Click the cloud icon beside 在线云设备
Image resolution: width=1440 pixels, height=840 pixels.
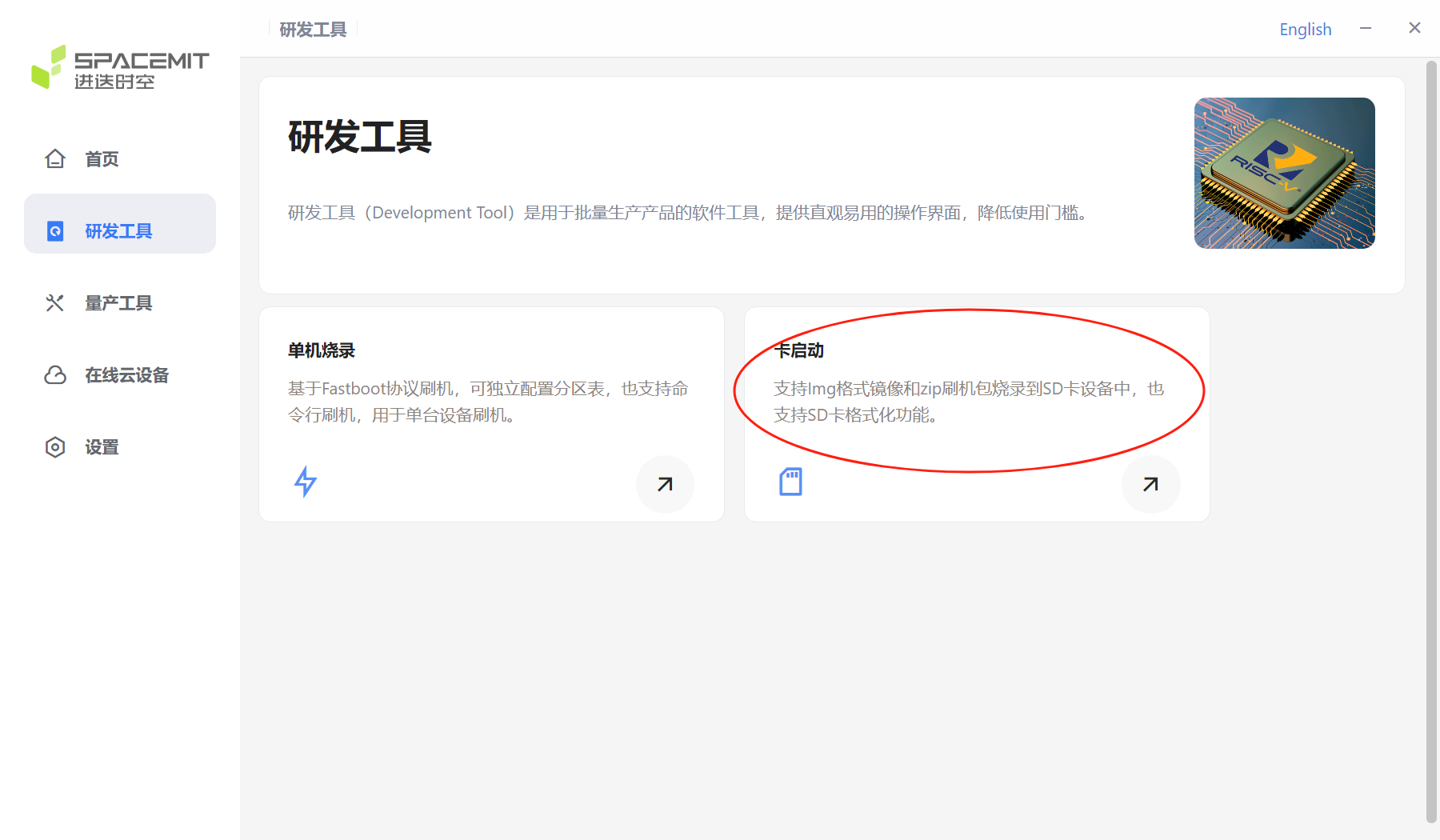click(55, 375)
